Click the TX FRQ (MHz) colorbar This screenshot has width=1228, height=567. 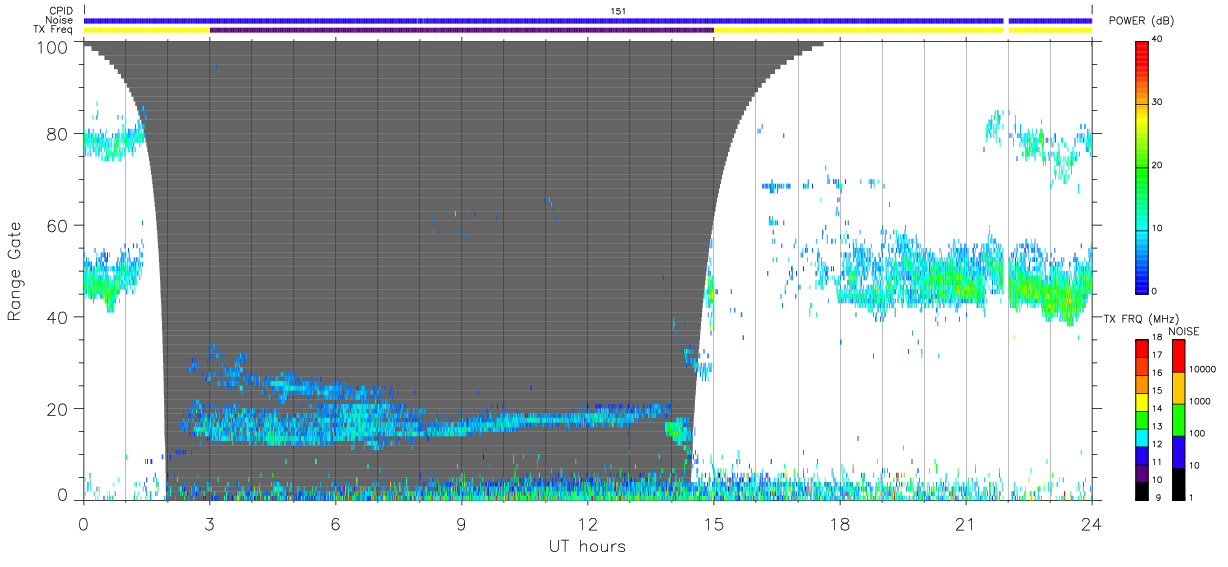click(x=1142, y=419)
